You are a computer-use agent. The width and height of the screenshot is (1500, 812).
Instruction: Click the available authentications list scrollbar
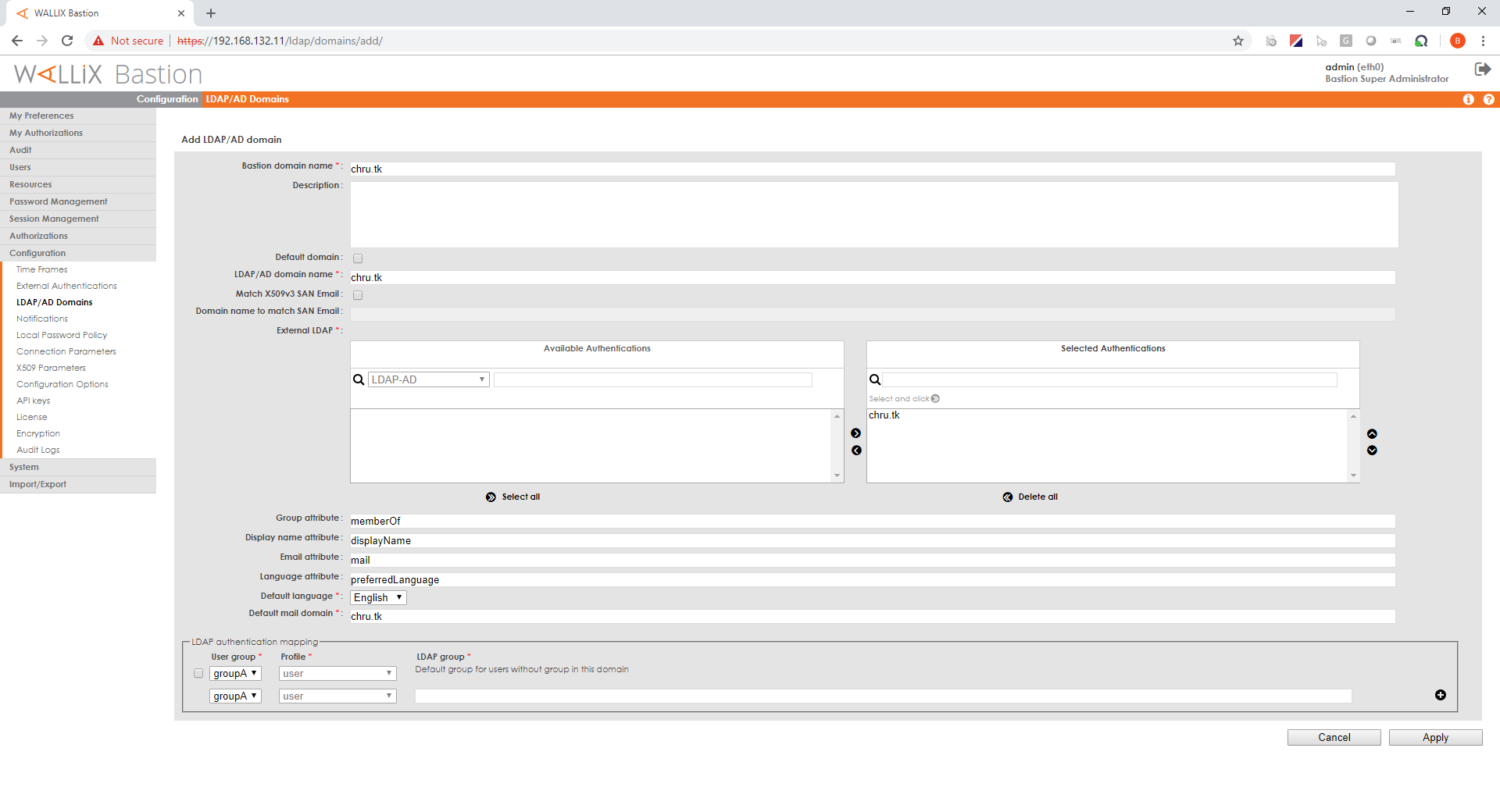coord(837,445)
